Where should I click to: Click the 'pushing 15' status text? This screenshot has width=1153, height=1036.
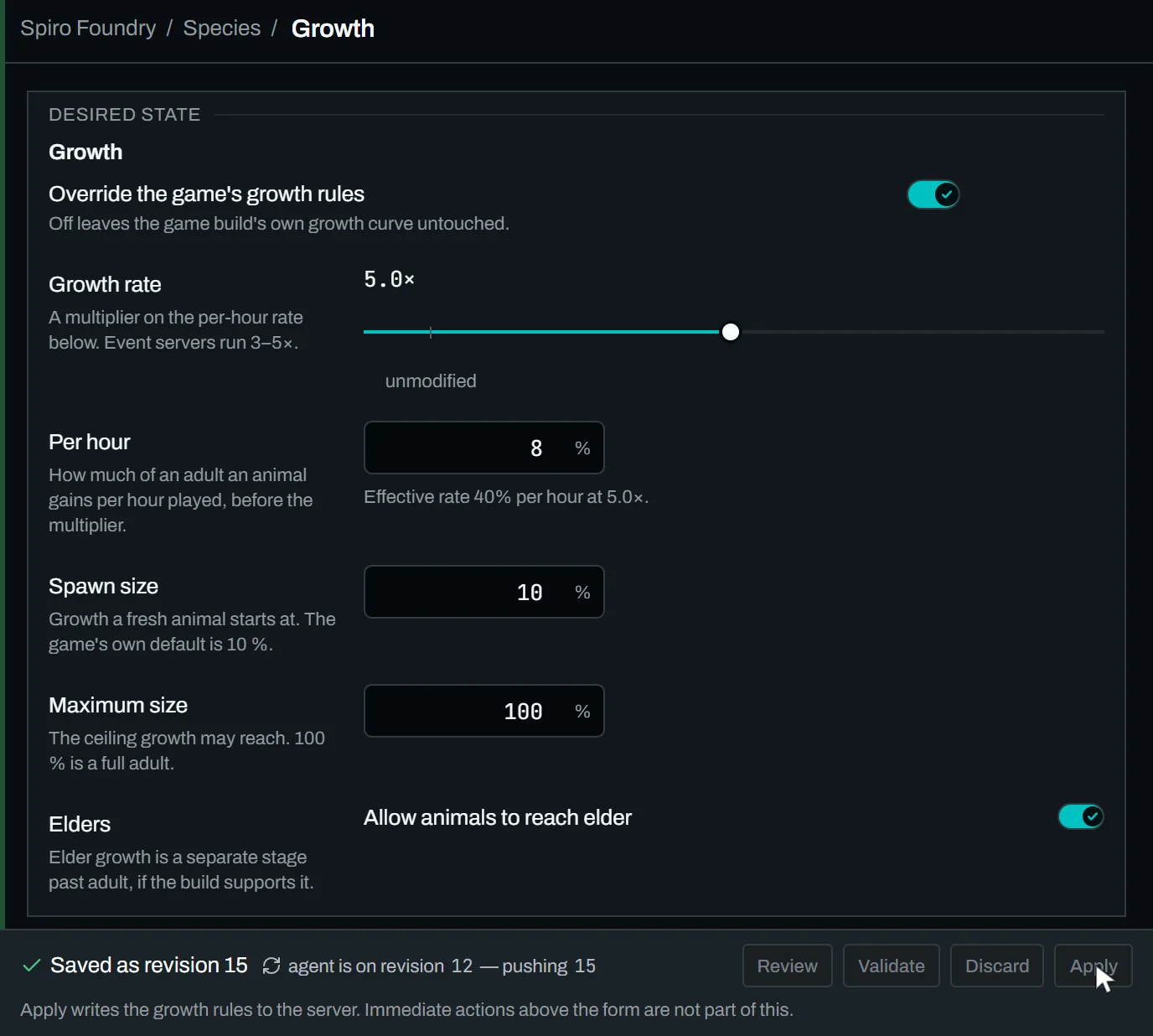[549, 966]
